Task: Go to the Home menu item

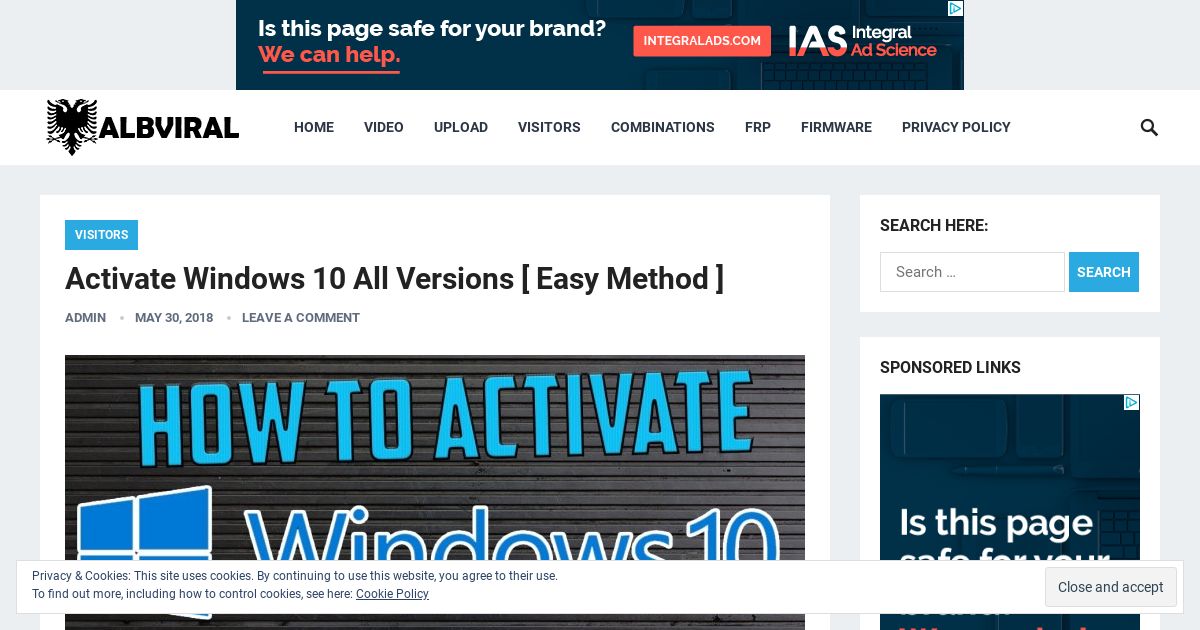Action: 314,127
